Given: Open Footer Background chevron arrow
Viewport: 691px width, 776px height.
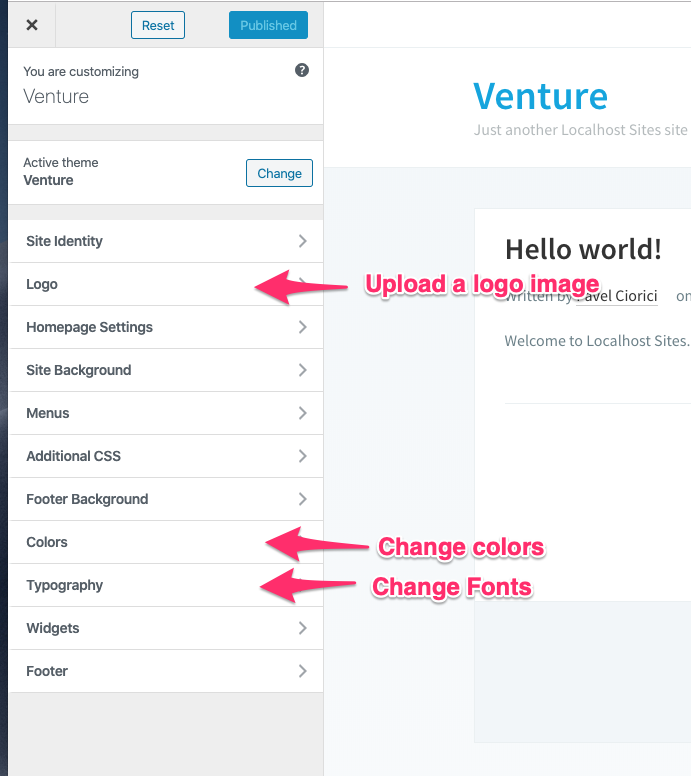Looking at the screenshot, I should pos(302,499).
